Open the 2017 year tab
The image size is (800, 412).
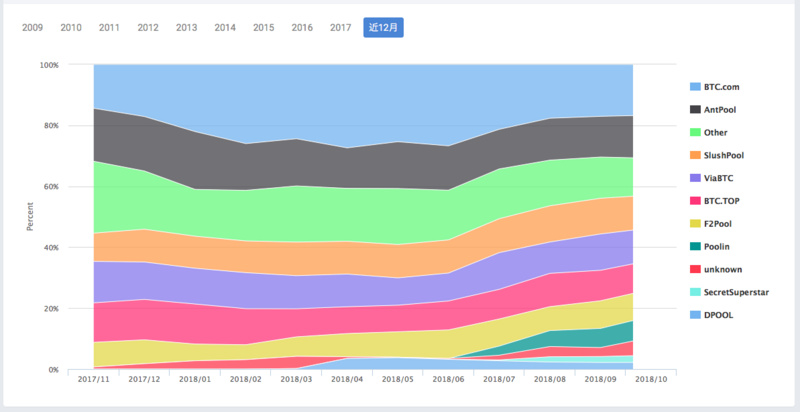(x=341, y=27)
